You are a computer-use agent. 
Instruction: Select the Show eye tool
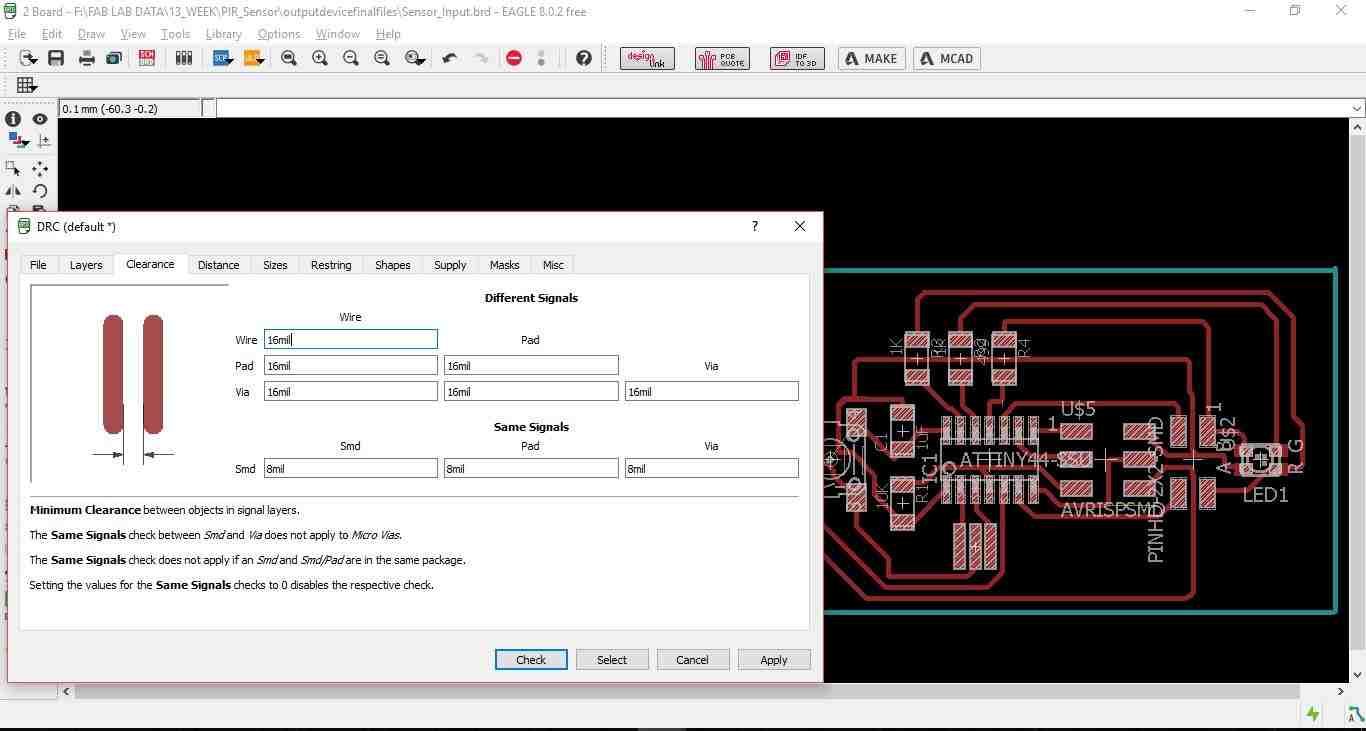pos(40,119)
